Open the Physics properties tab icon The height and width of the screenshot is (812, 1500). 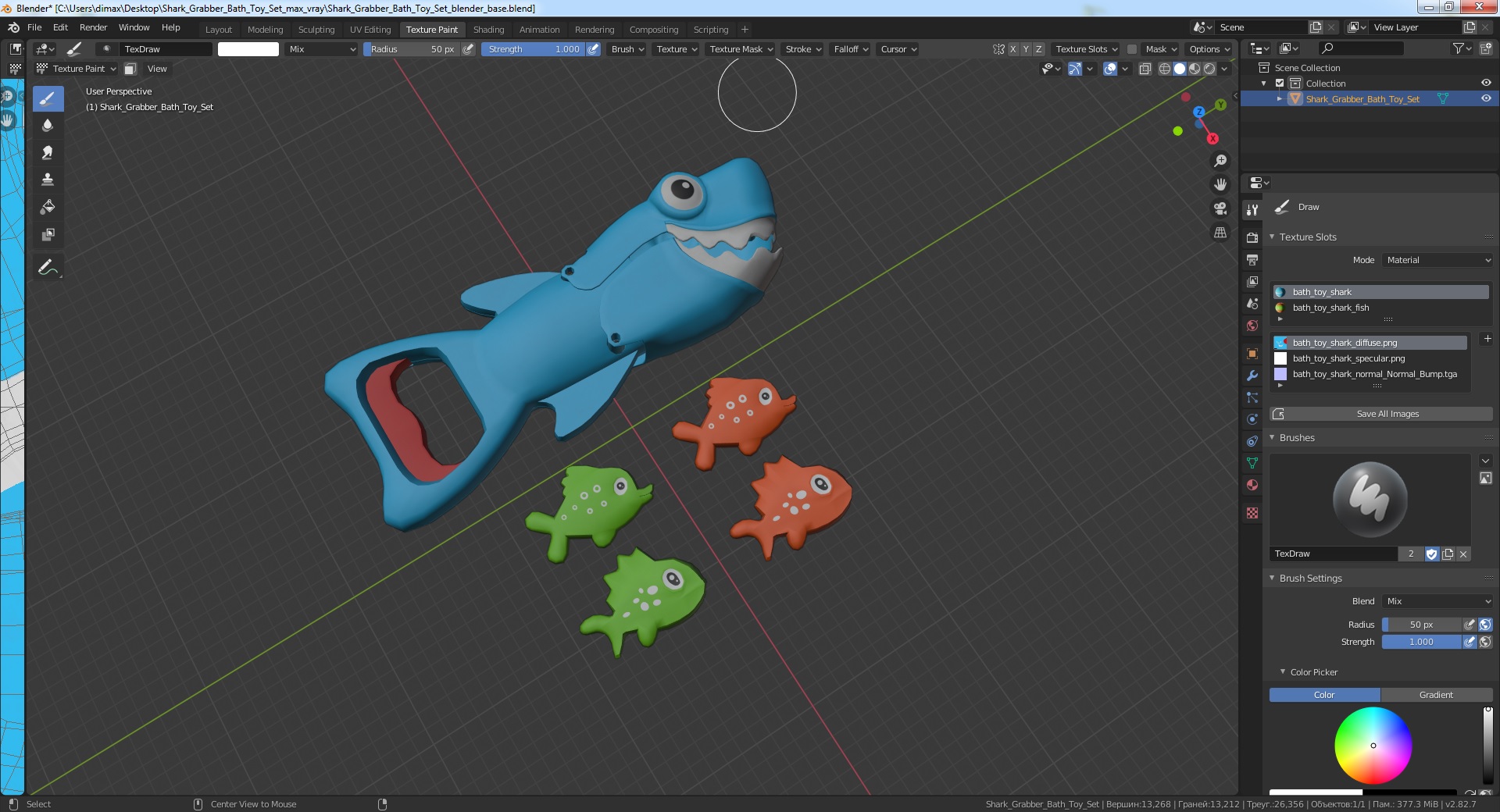click(1252, 419)
